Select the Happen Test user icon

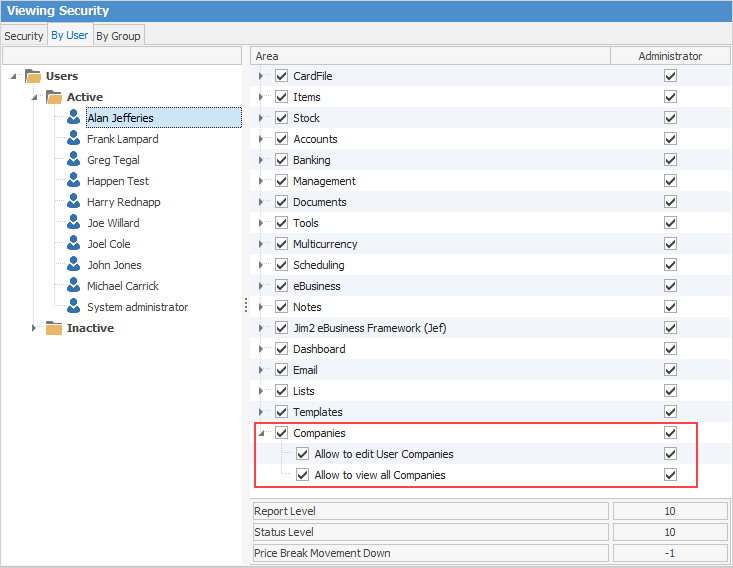coord(73,181)
